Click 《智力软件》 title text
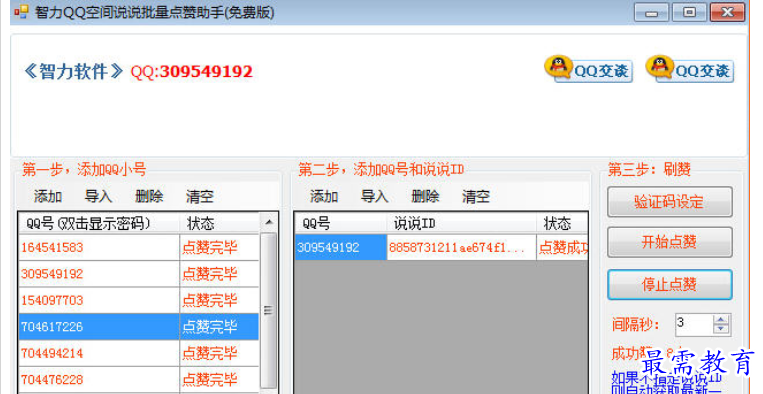Viewport: 763px width, 394px height. coord(73,72)
